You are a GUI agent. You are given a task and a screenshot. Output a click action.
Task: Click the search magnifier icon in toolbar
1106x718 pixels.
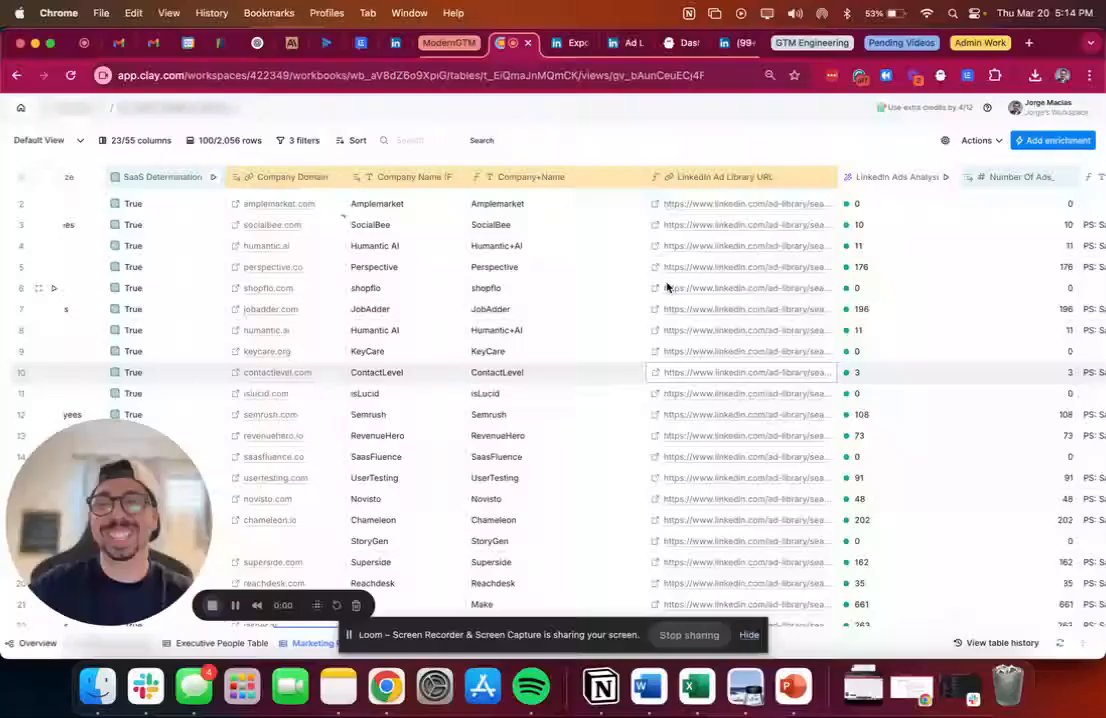click(384, 140)
